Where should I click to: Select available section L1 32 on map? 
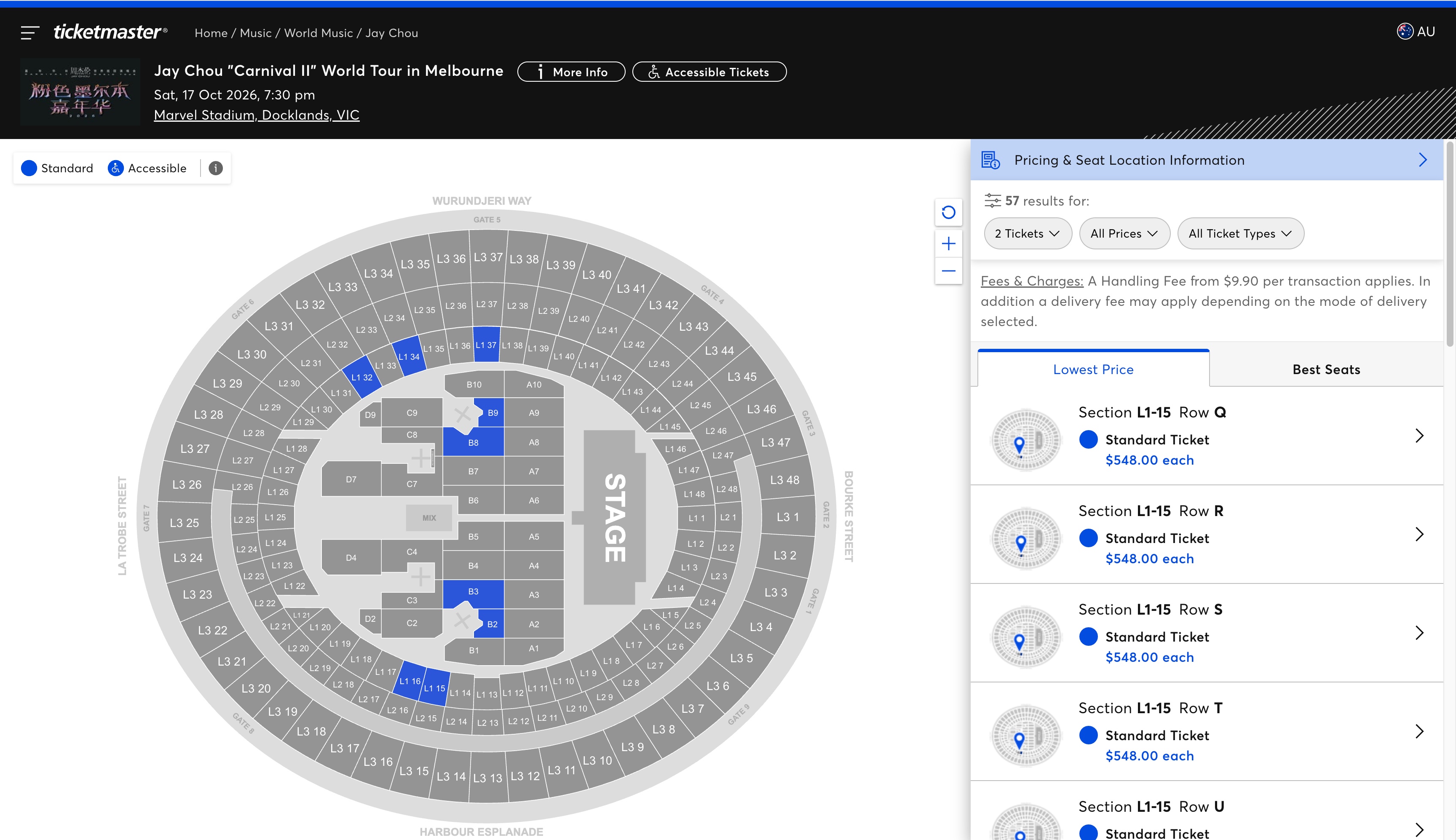point(362,377)
